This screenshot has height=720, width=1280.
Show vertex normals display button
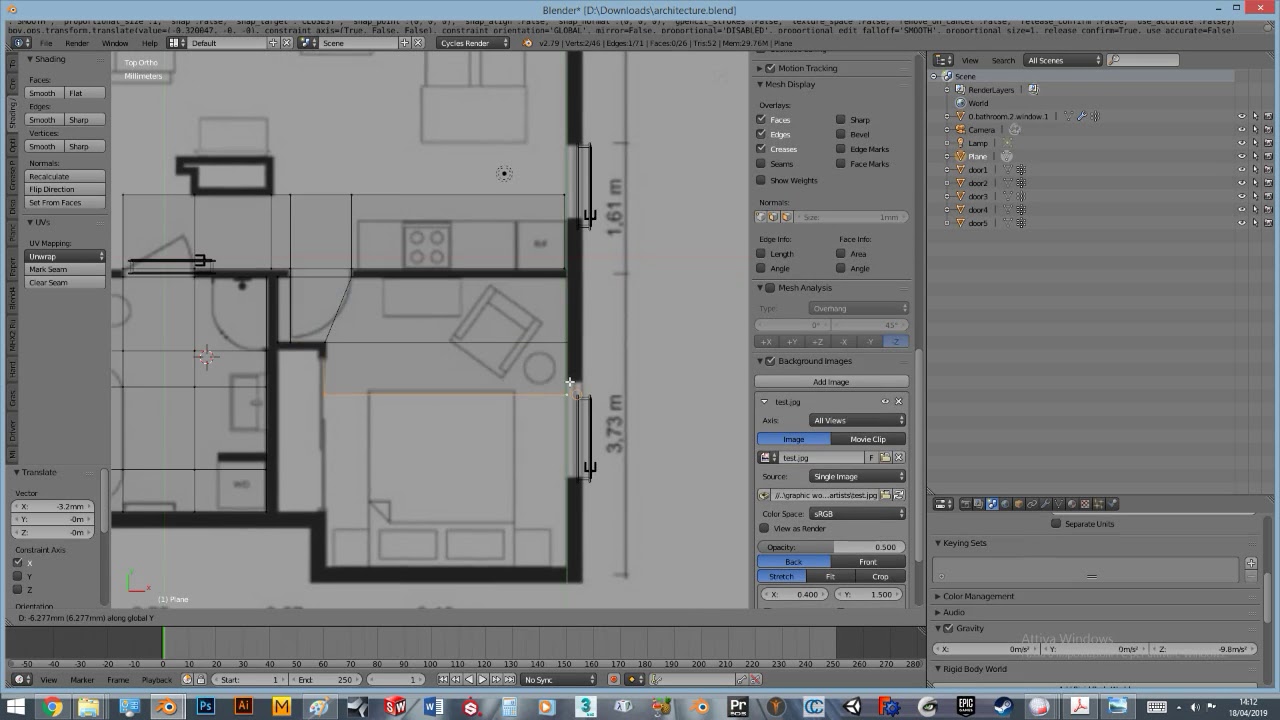pos(762,217)
